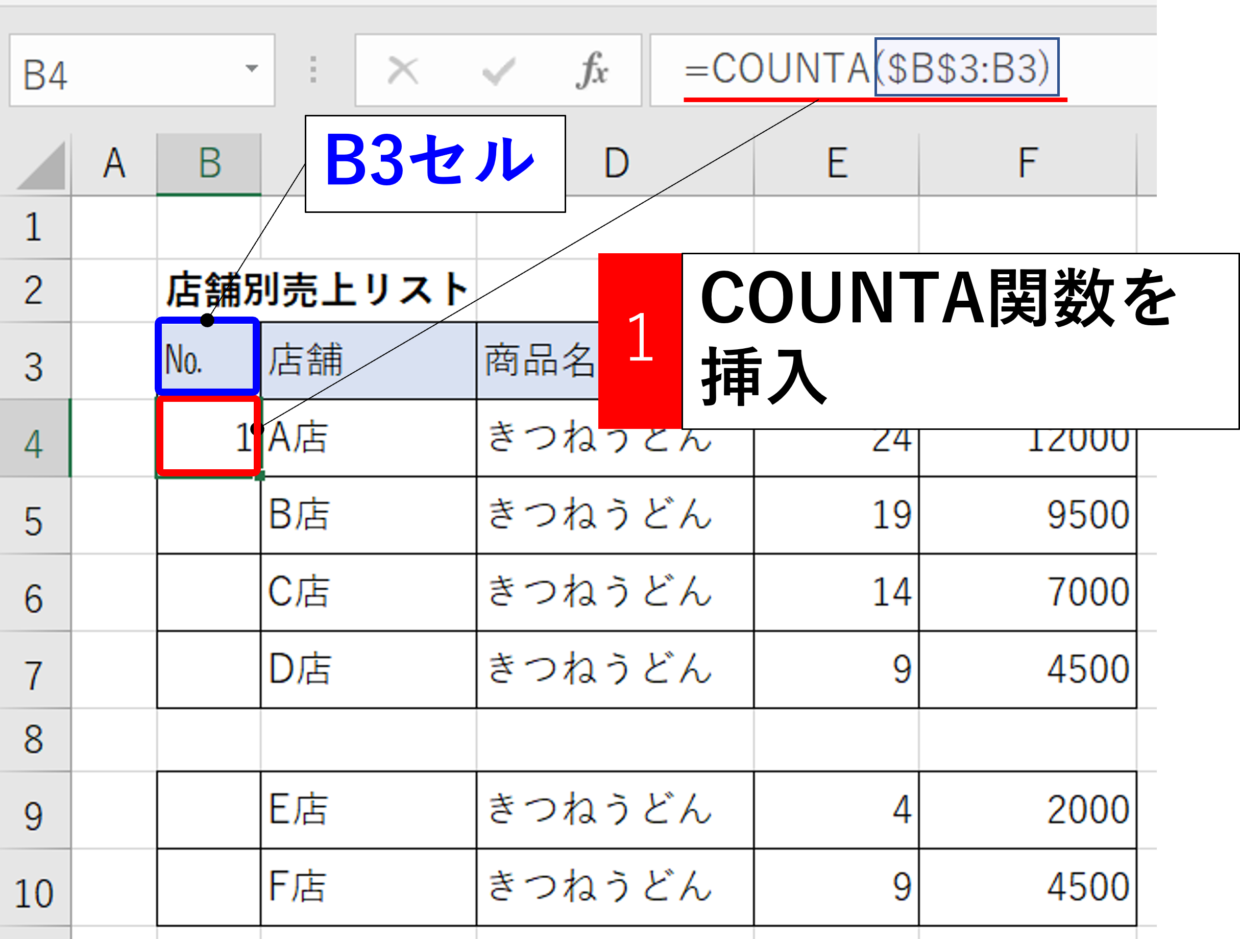Click きつねうどん in the C店 row
This screenshot has width=1240, height=939.
coord(615,592)
